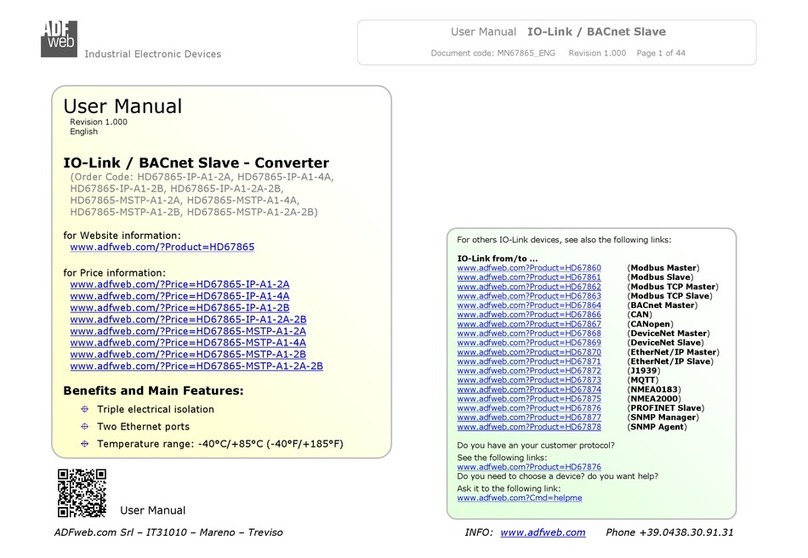Open the HD67875 NMEA2000 product link
The width and height of the screenshot is (808, 558).
[x=529, y=399]
